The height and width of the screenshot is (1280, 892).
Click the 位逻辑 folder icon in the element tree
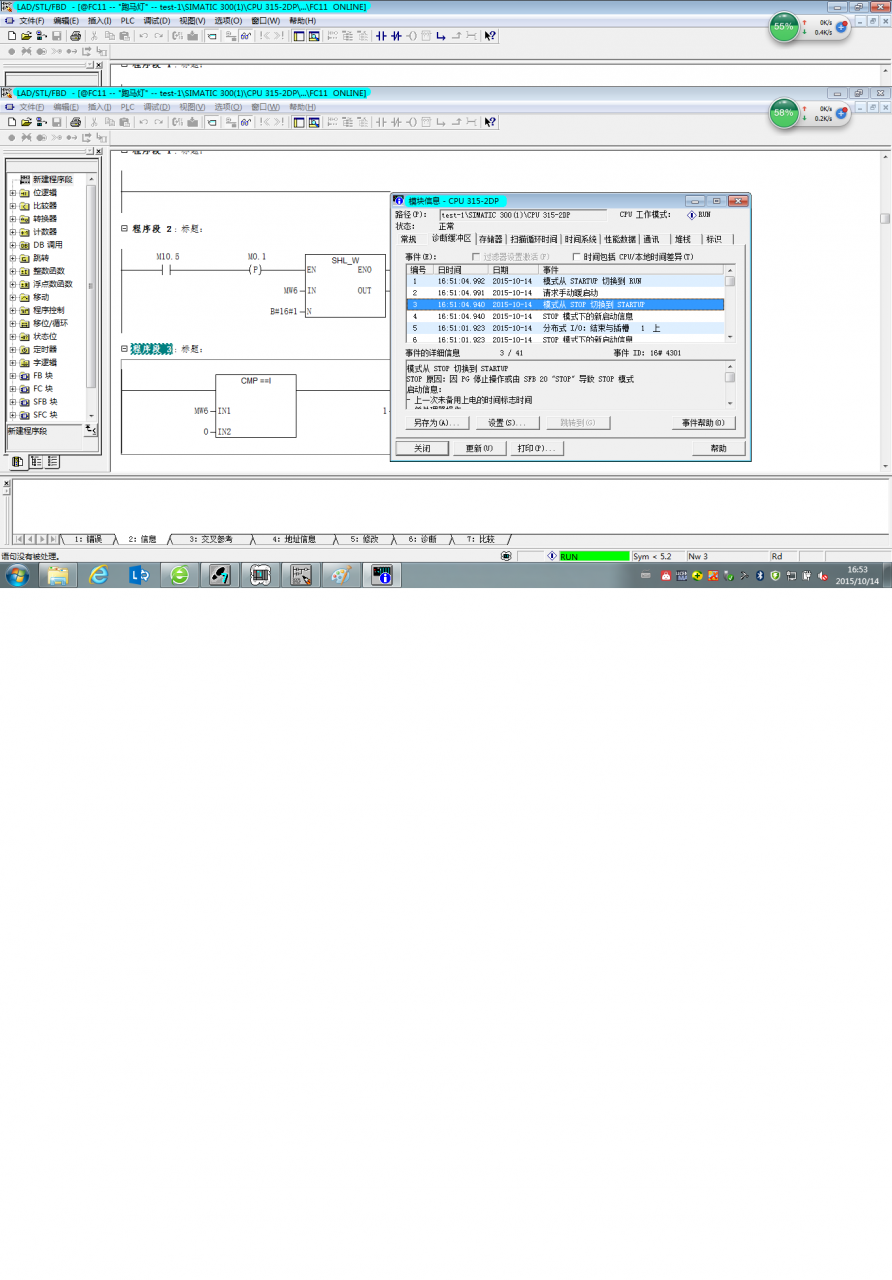(25, 192)
